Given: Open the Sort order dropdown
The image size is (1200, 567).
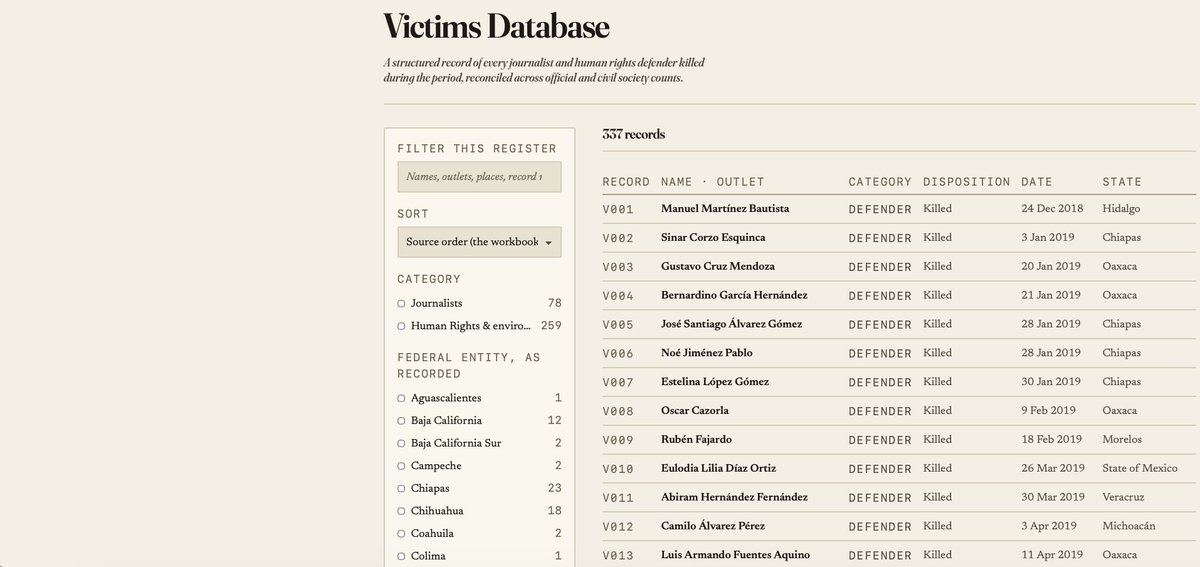Looking at the screenshot, I should 479,242.
